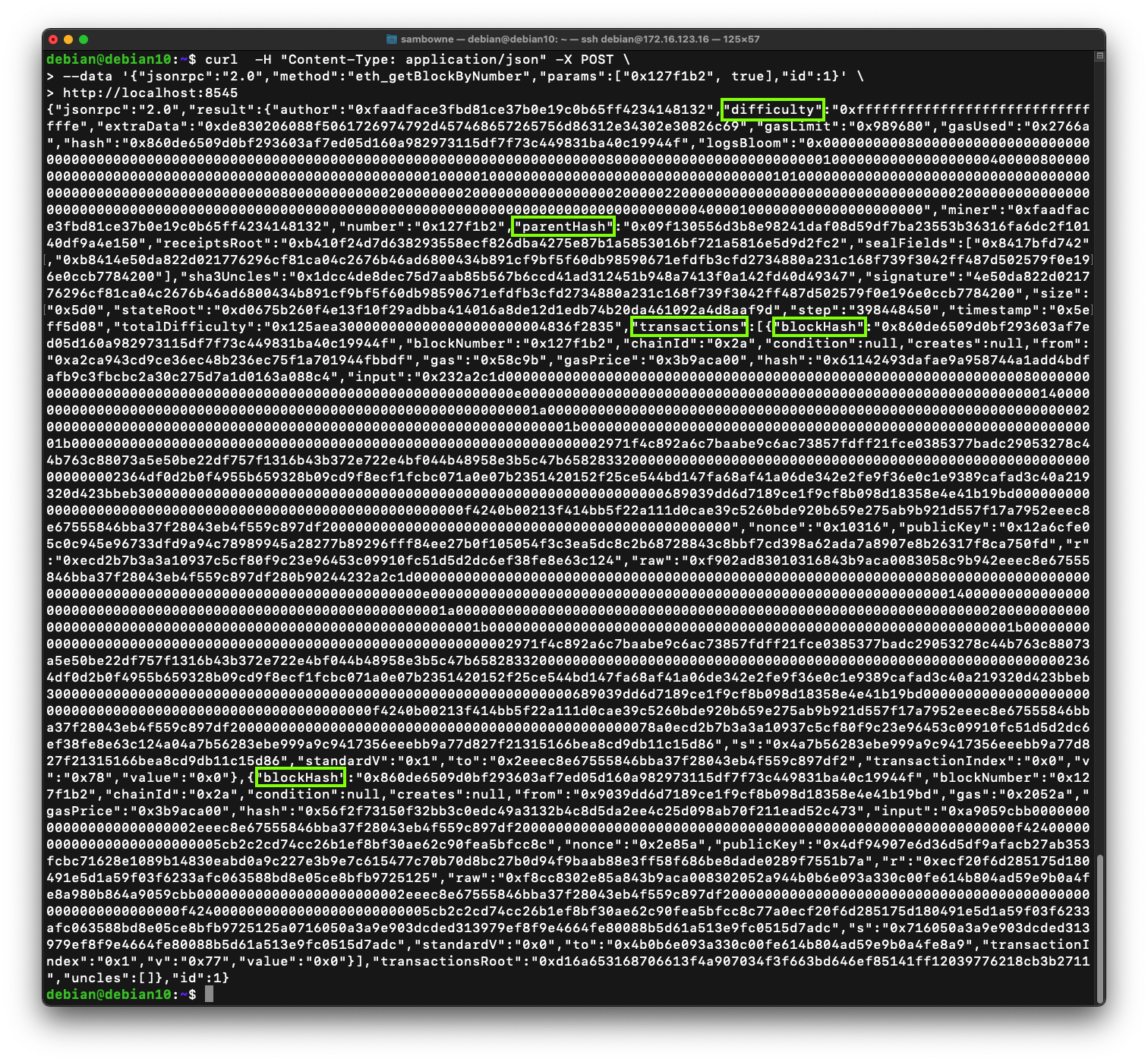1148x1062 pixels.
Task: Click the small scrollback marker icon above the scrollbar
Action: (x=1099, y=56)
